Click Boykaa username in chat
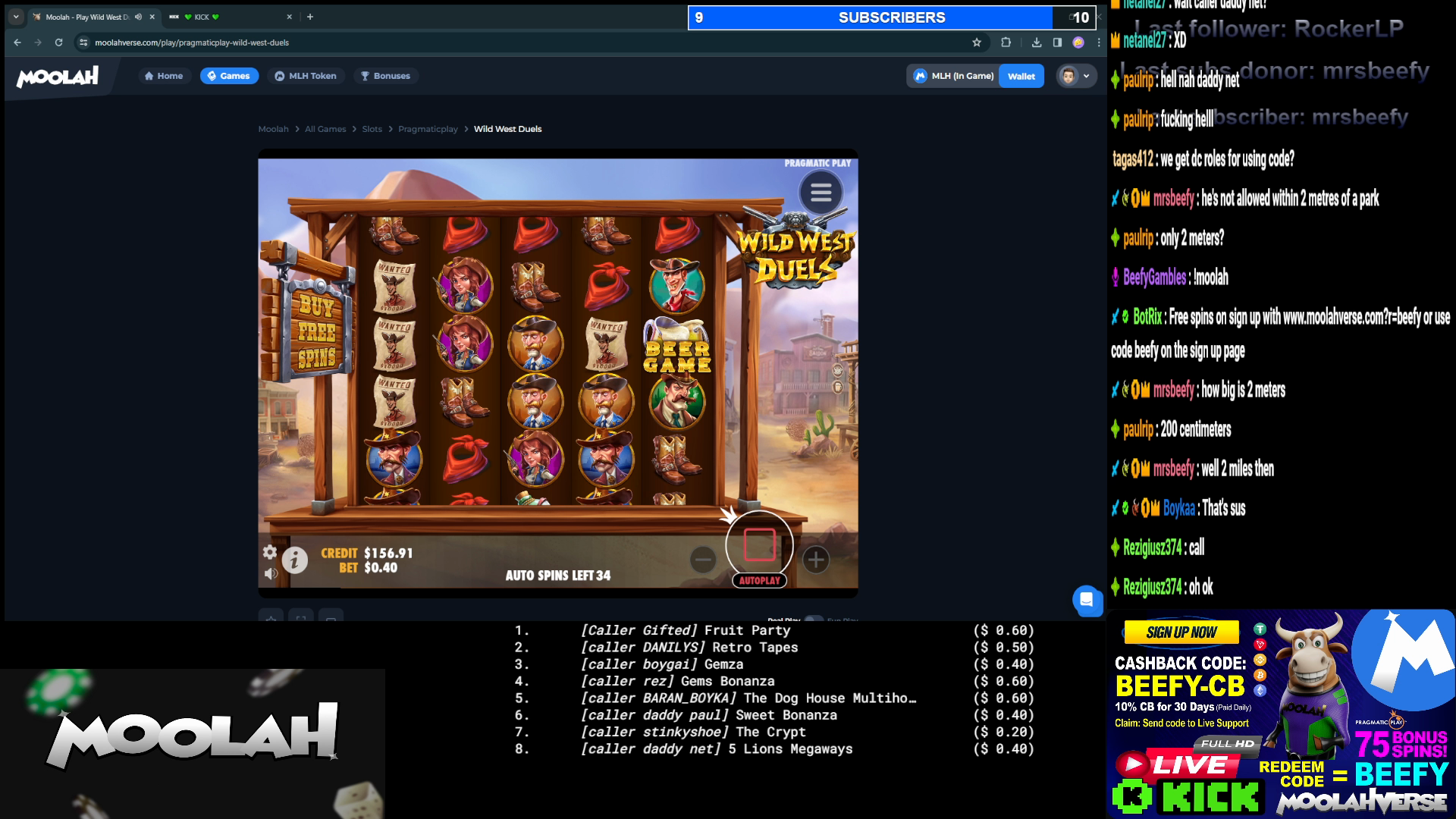 pos(1179,508)
